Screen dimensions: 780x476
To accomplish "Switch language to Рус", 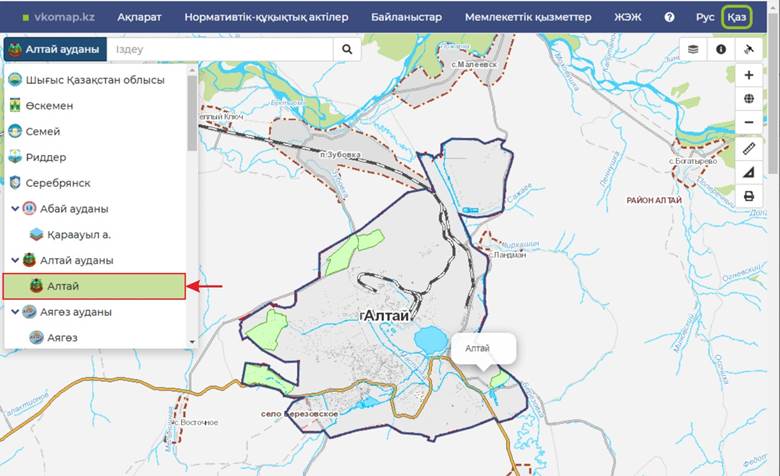I will point(705,17).
